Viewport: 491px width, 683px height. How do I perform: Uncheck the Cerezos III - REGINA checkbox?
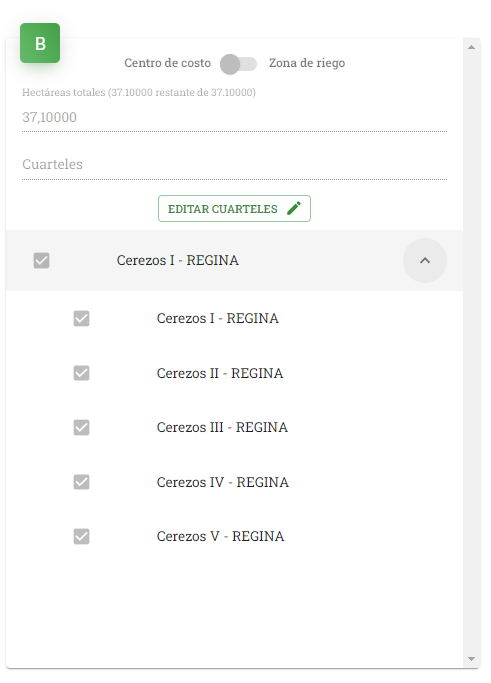(81, 427)
